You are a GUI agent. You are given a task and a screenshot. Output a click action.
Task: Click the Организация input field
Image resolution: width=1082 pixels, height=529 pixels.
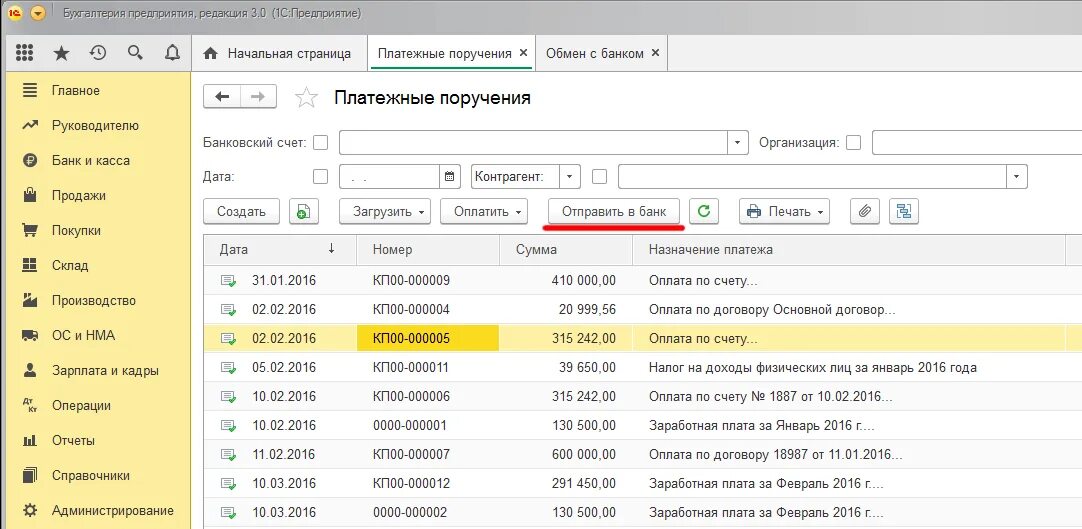[x=977, y=143]
